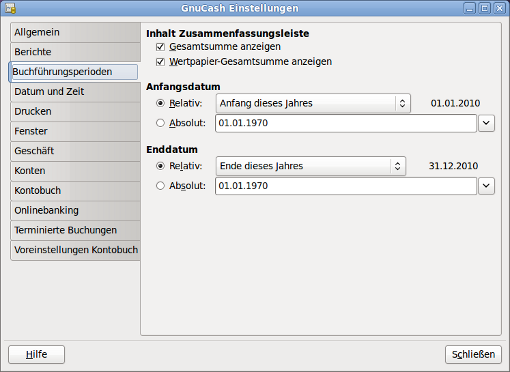This screenshot has height=372, width=510.
Task: Open the Allgemein settings tab
Action: (75, 32)
